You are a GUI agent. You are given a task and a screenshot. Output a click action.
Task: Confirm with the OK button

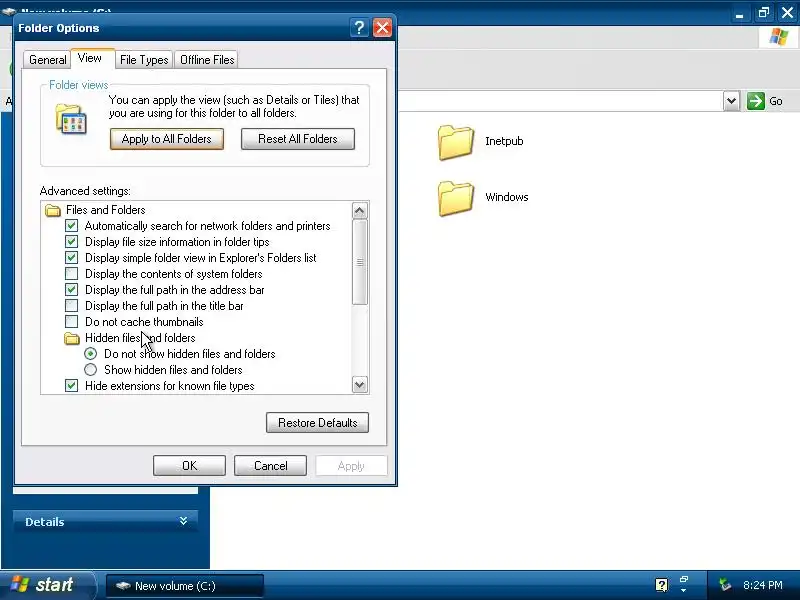[x=189, y=465]
